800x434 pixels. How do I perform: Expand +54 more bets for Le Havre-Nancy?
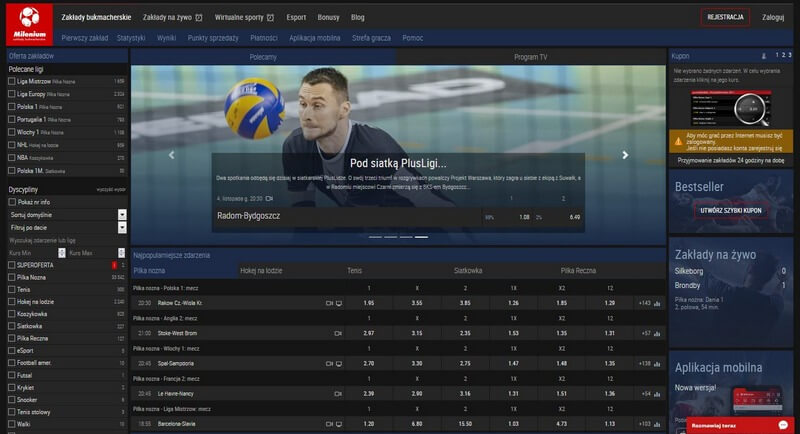pyautogui.click(x=646, y=394)
